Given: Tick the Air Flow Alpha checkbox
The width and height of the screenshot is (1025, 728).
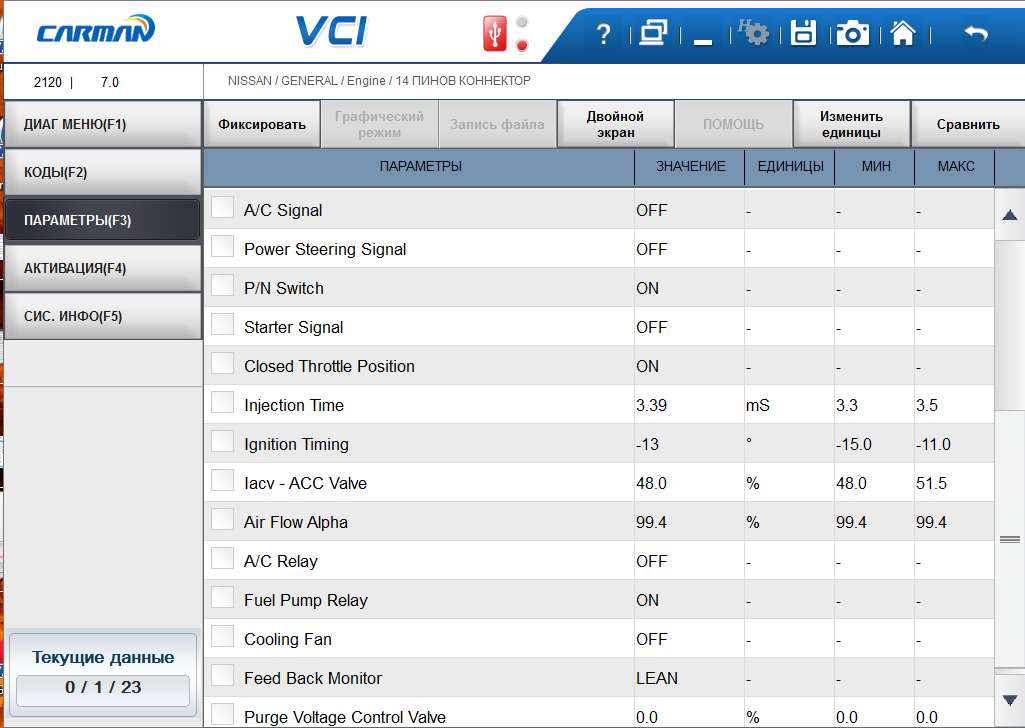Looking at the screenshot, I should click(x=222, y=519).
